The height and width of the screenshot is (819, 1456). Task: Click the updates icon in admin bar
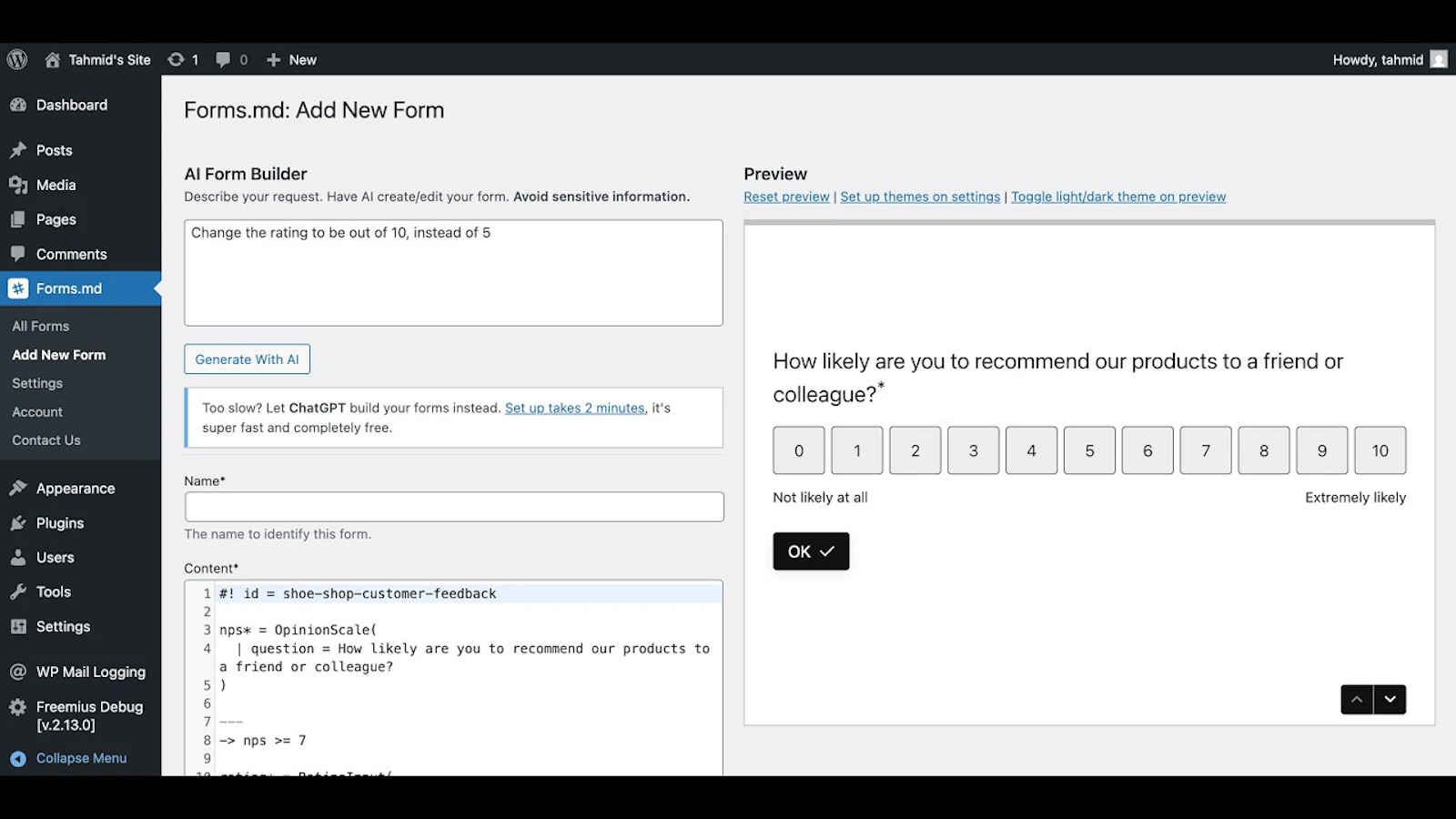pos(176,59)
